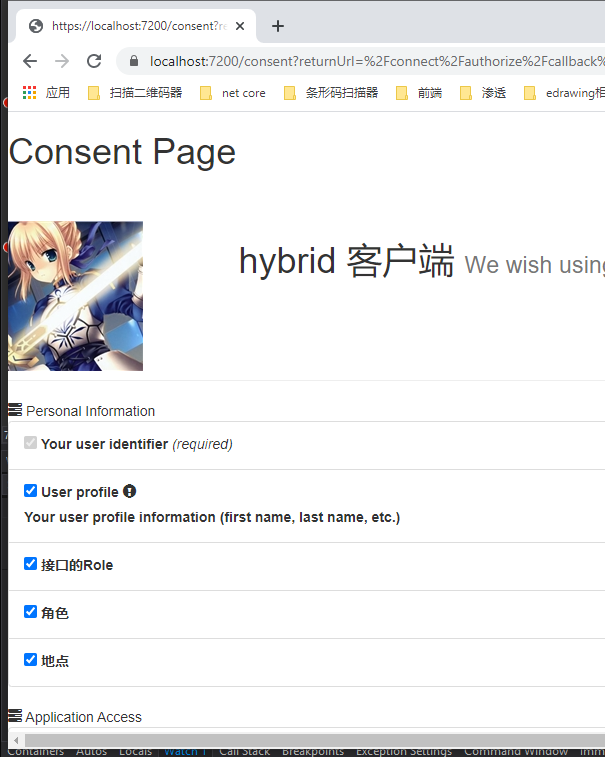Click the Application Access label
Screen dimensions: 605x757
84,717
